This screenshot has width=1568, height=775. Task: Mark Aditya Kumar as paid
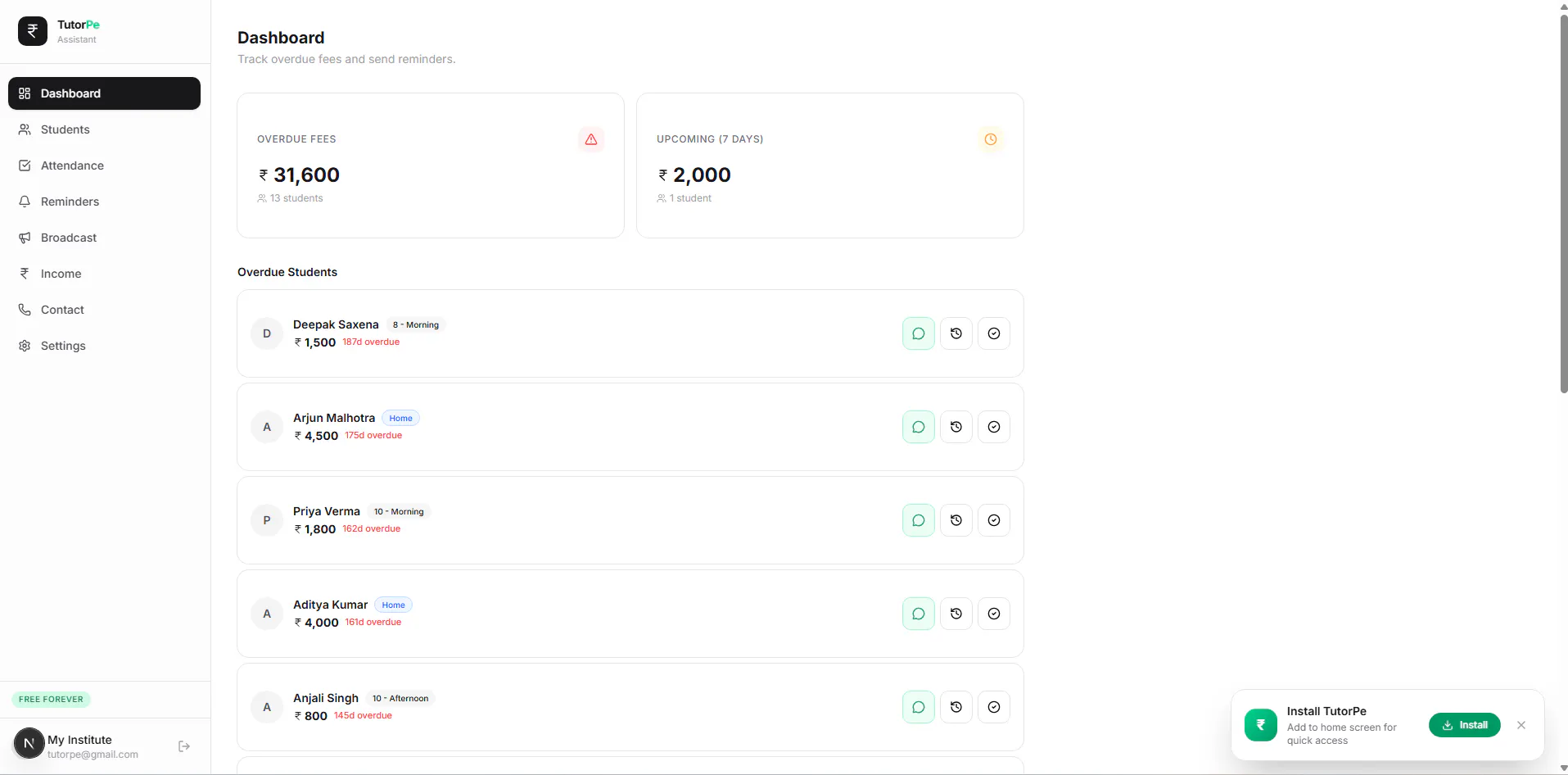coord(993,614)
